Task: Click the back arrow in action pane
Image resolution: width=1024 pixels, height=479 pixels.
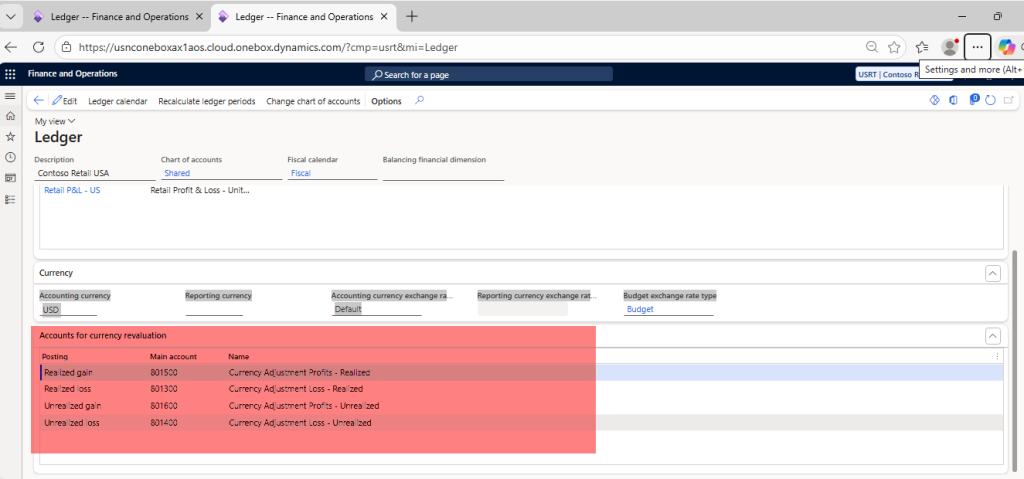Action: pos(39,101)
